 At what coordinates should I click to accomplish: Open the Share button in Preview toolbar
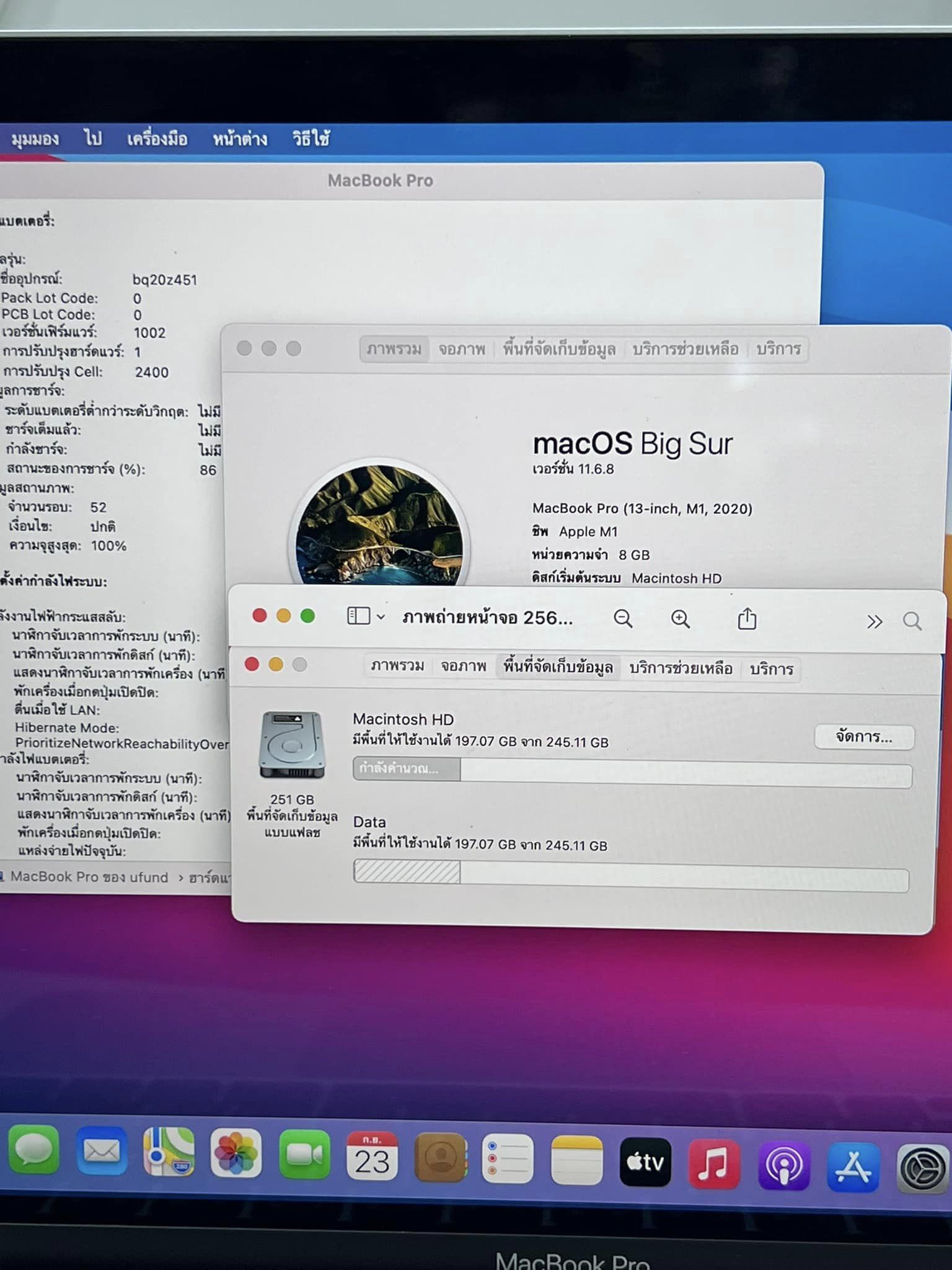point(747,619)
